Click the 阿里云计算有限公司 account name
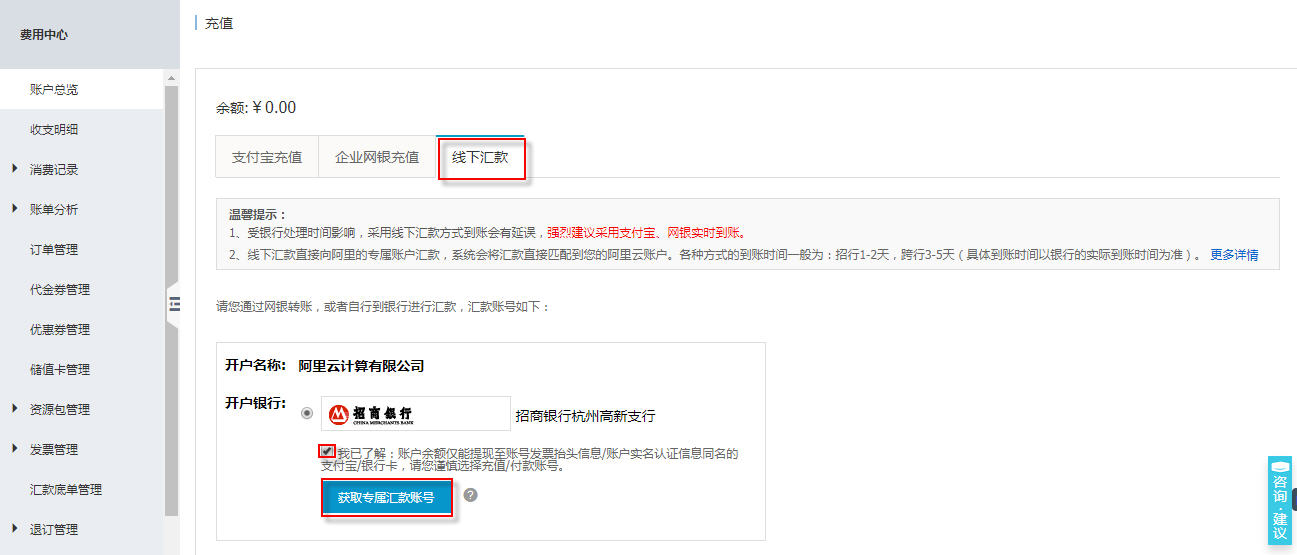1297x555 pixels. 362,366
